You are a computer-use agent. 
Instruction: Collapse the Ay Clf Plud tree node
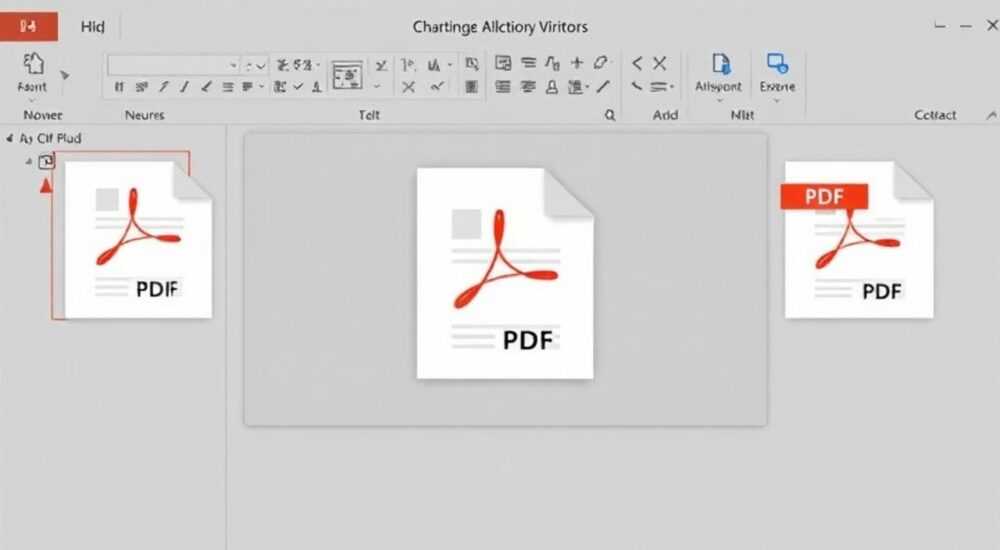[9, 138]
